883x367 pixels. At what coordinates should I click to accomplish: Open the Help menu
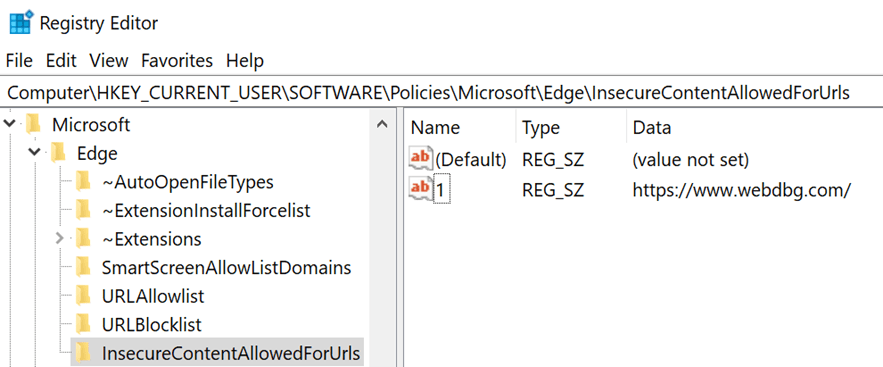245,60
